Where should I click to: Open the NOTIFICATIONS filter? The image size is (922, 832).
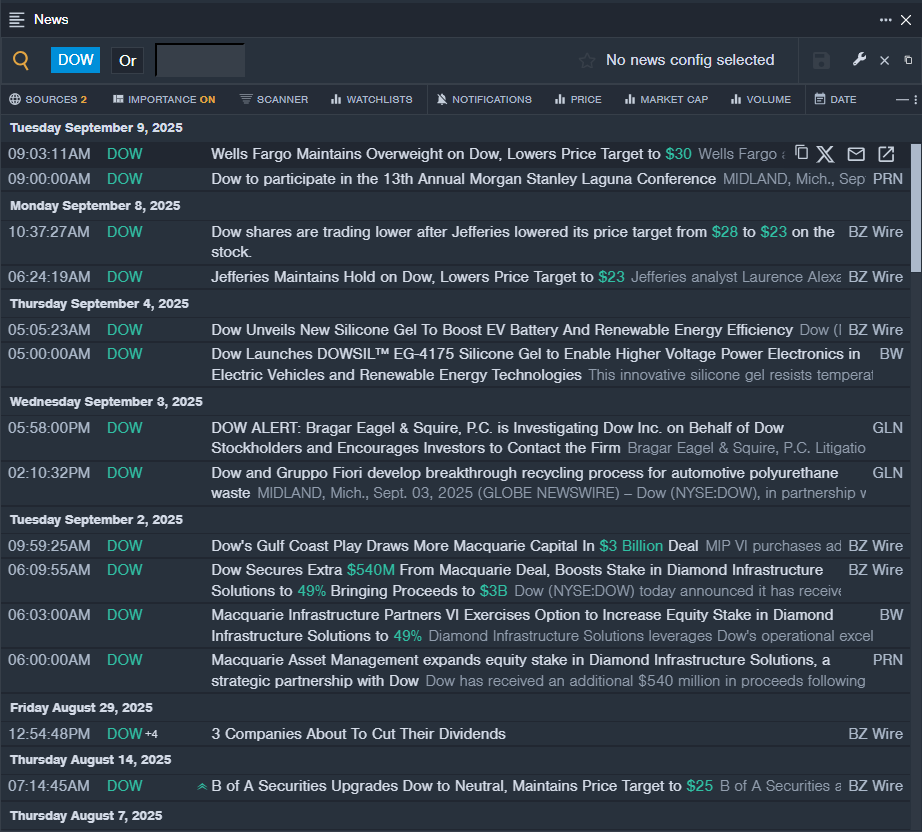tap(484, 99)
